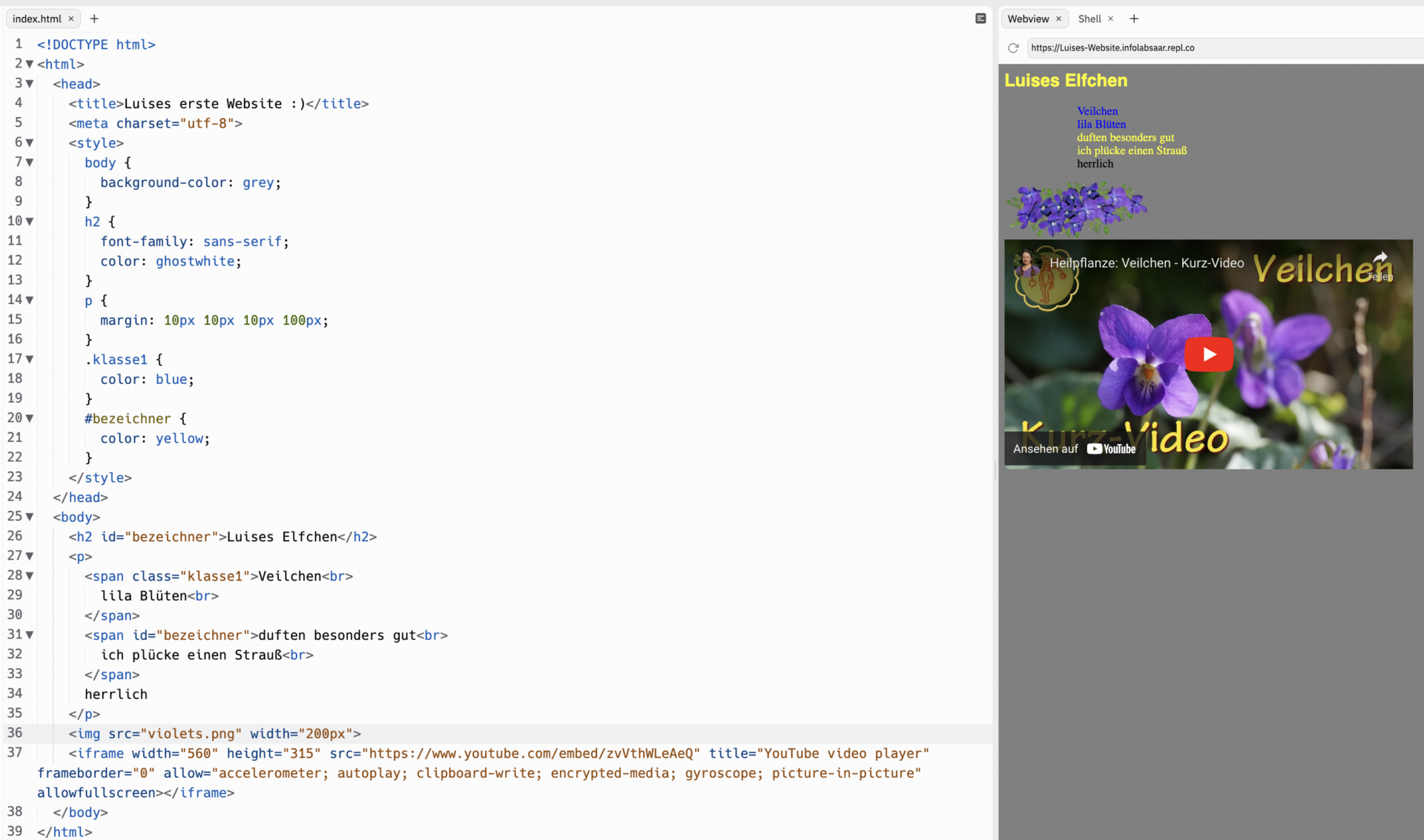Viewport: 1424px width, 840px height.
Task: Add a new pane tab beside Shell
Action: pos(1134,19)
